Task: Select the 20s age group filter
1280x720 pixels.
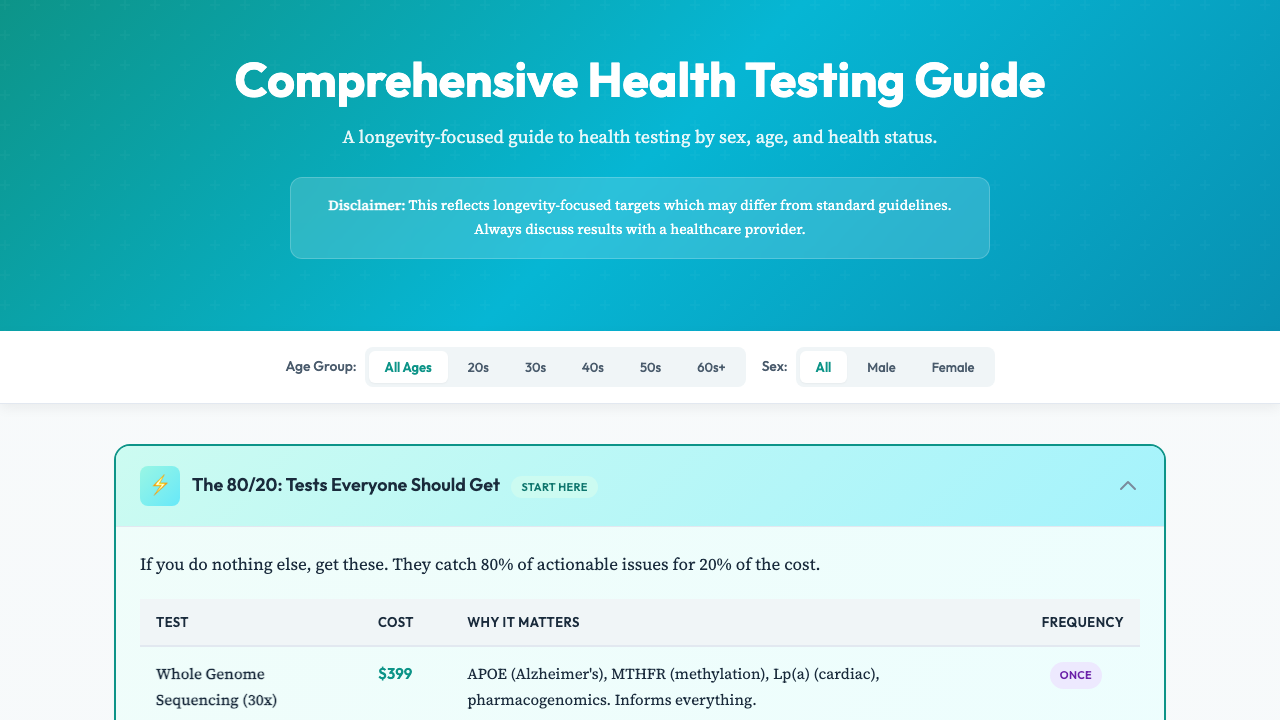Action: 478,367
